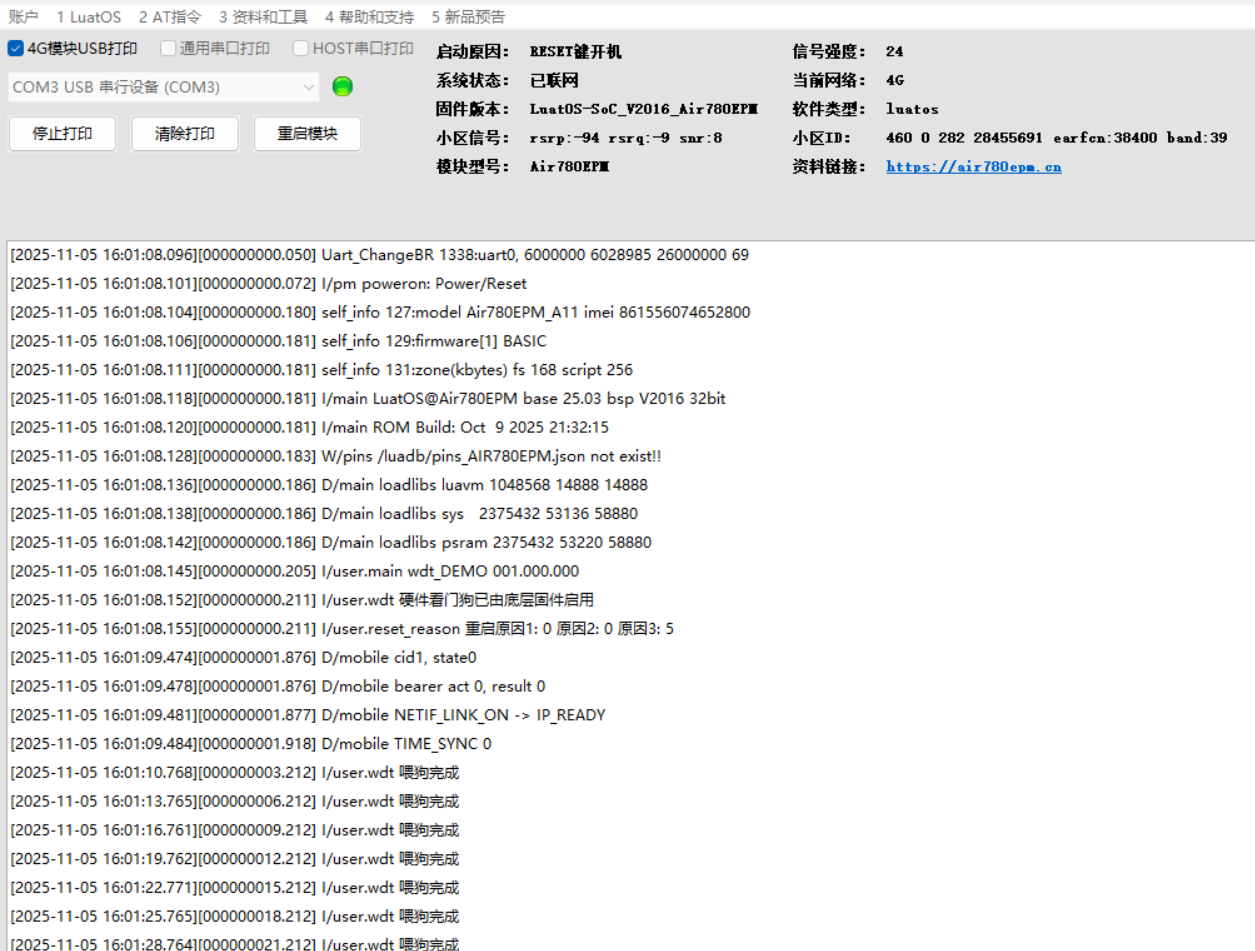Open the 3 资料和工具 menu

point(263,17)
